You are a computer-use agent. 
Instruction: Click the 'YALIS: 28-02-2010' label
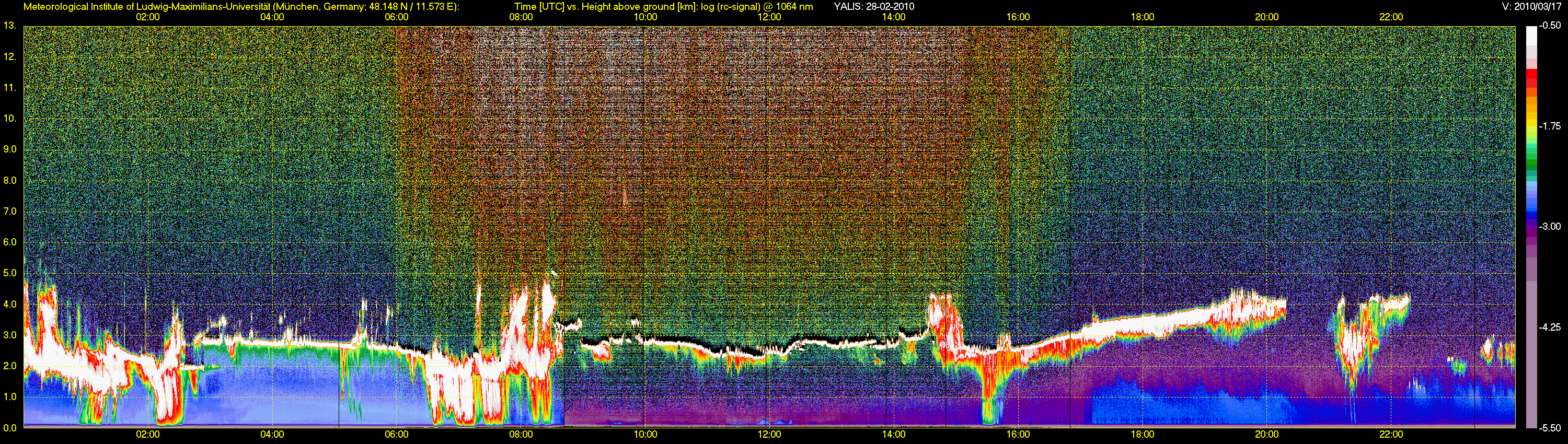tap(873, 7)
